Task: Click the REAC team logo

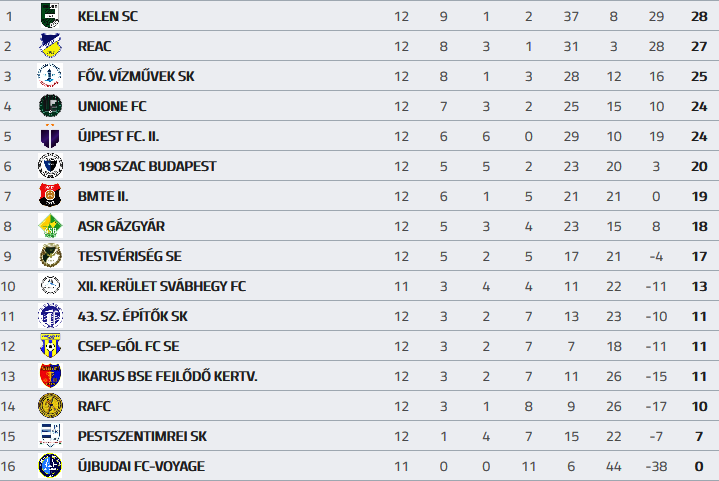Action: (50, 46)
